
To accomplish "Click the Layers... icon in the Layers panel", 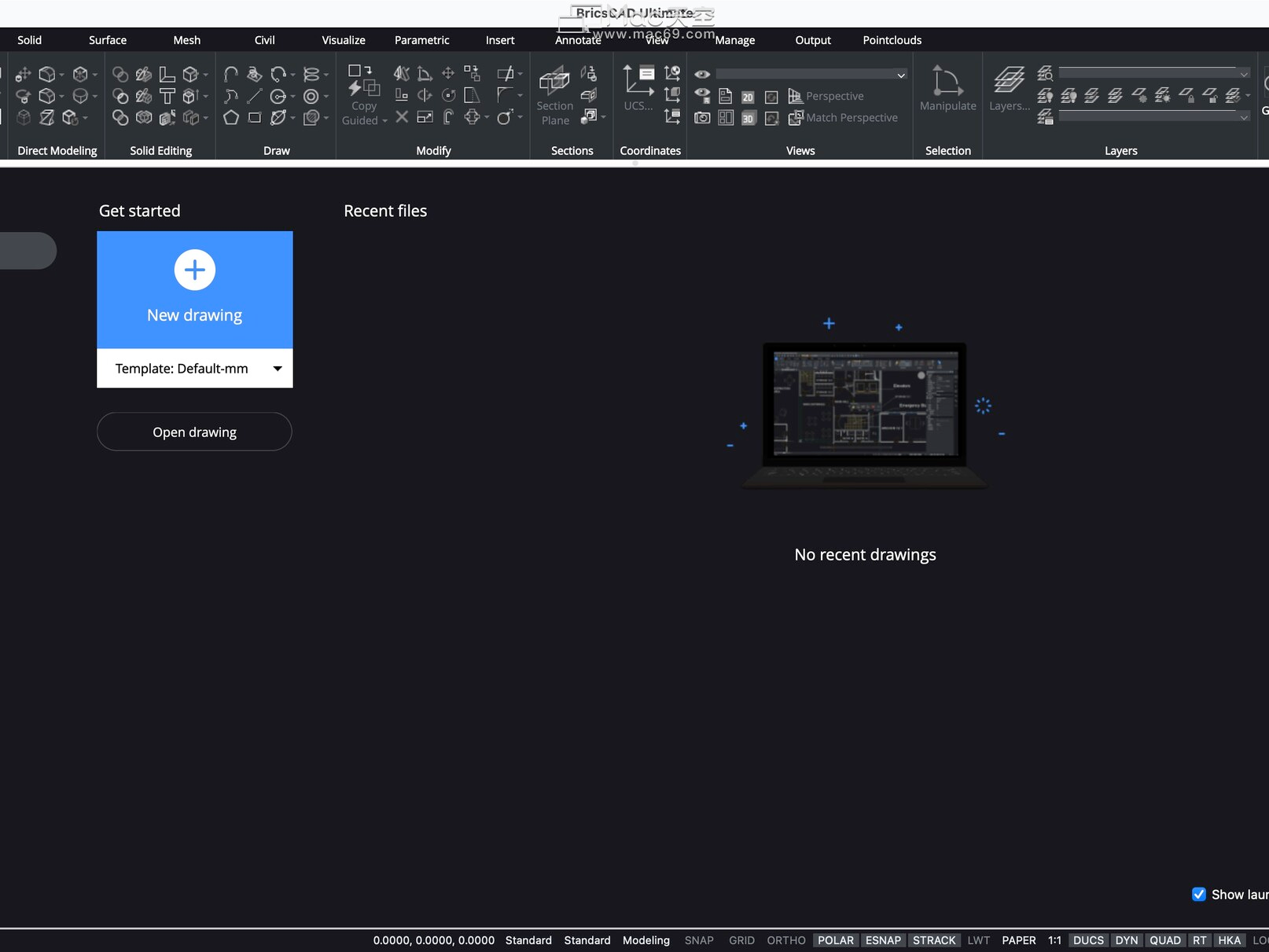I will 1009,83.
